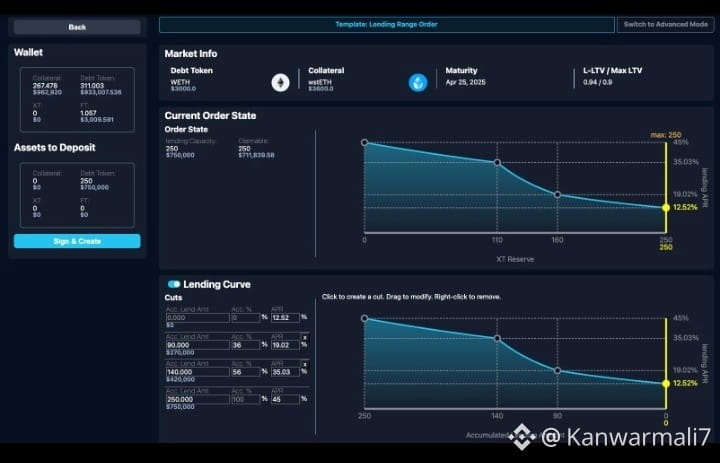The width and height of the screenshot is (720, 463).
Task: Click the Claimable value $711,839.58
Action: (x=256, y=155)
